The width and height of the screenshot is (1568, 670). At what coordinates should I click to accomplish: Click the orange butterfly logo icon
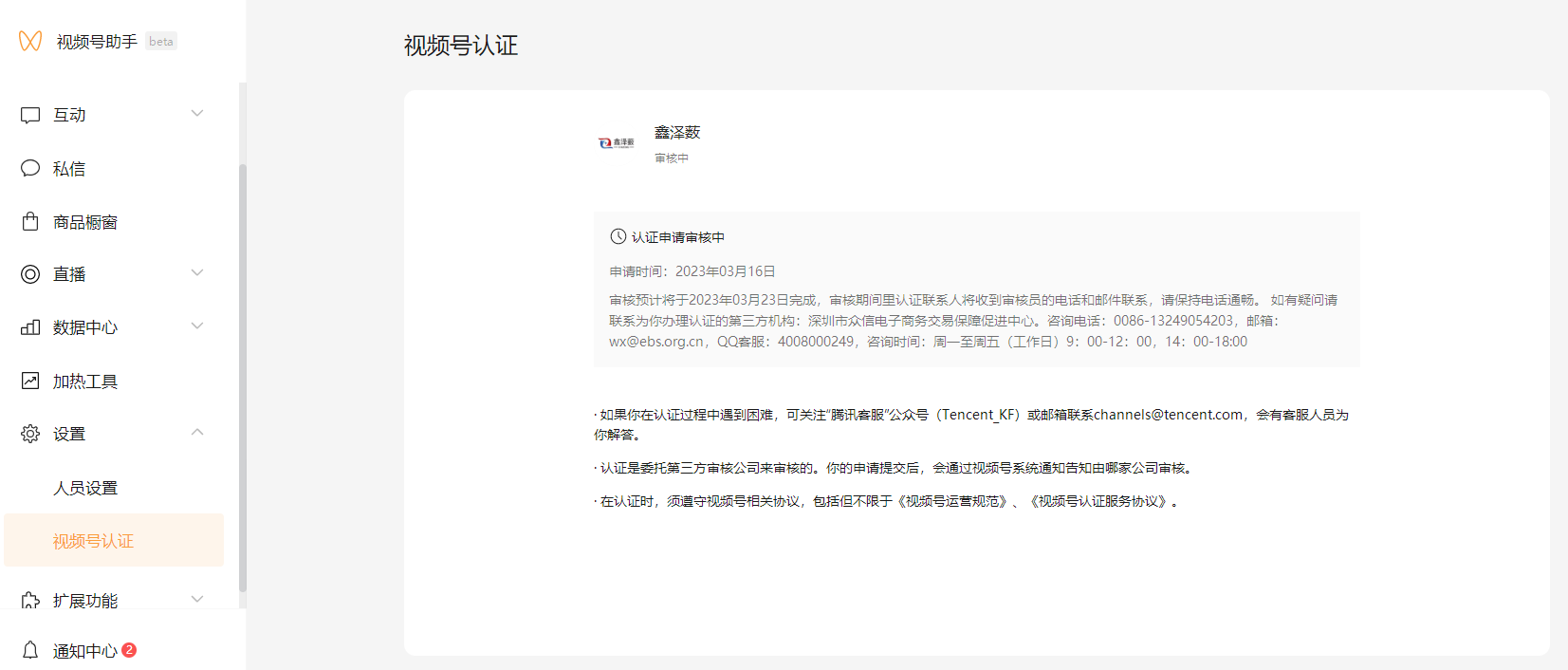(30, 41)
